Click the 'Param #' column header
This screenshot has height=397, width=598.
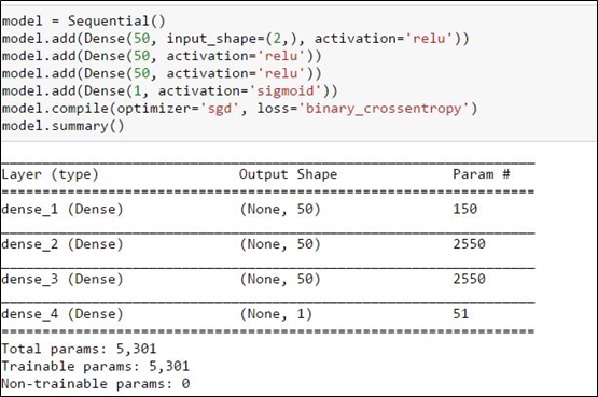(x=482, y=174)
